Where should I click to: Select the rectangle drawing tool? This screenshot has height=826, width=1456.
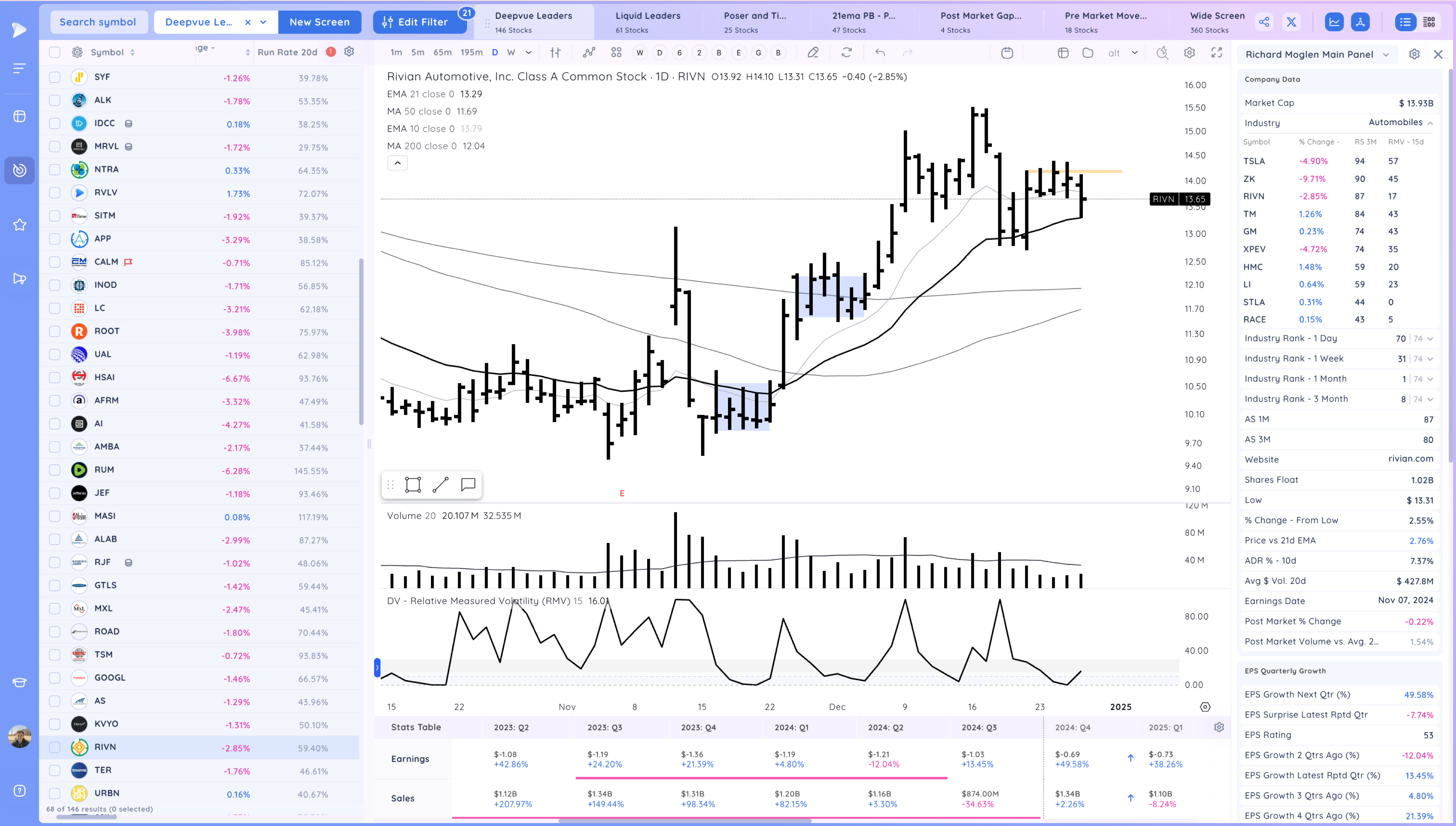coord(412,484)
